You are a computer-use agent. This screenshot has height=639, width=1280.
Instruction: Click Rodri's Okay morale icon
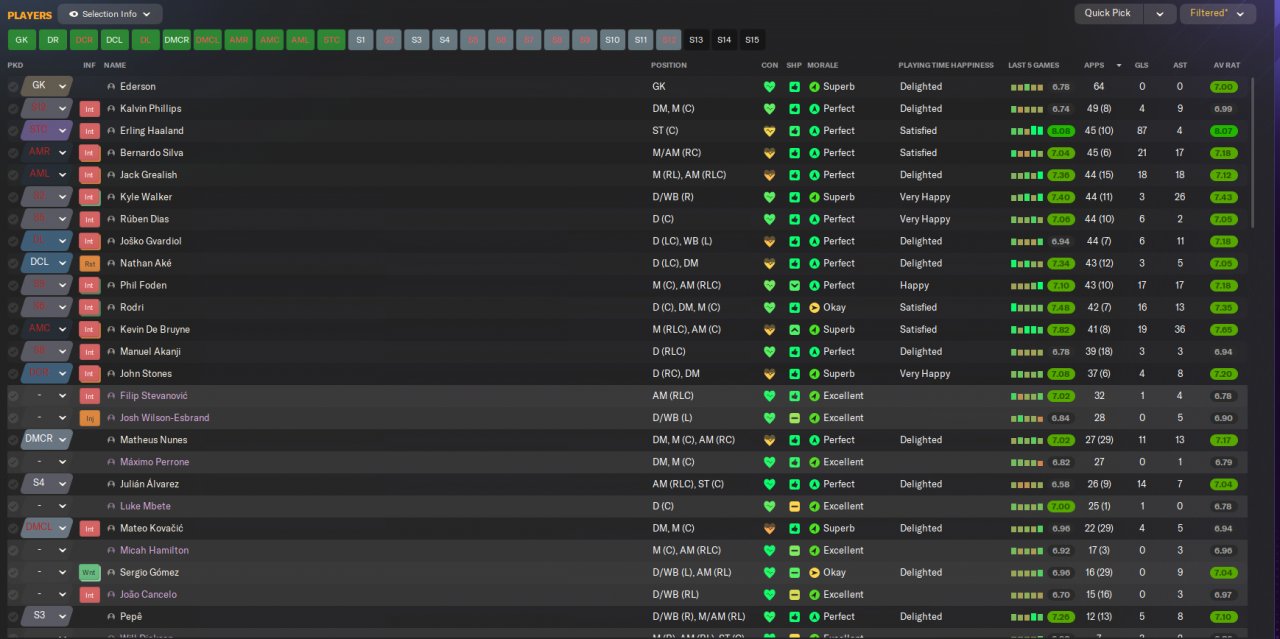(x=814, y=308)
